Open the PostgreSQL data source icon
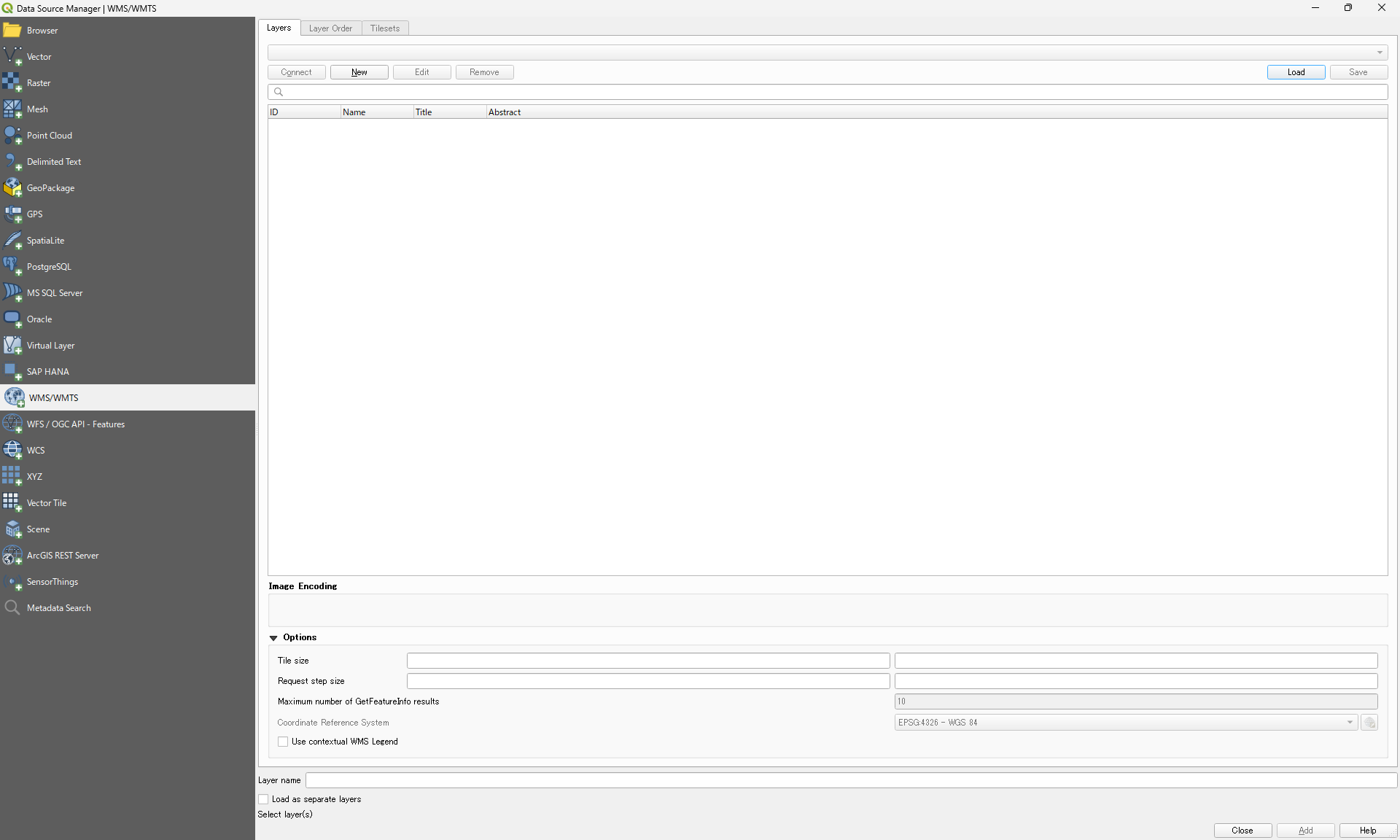The height and width of the screenshot is (840, 1400). point(12,267)
